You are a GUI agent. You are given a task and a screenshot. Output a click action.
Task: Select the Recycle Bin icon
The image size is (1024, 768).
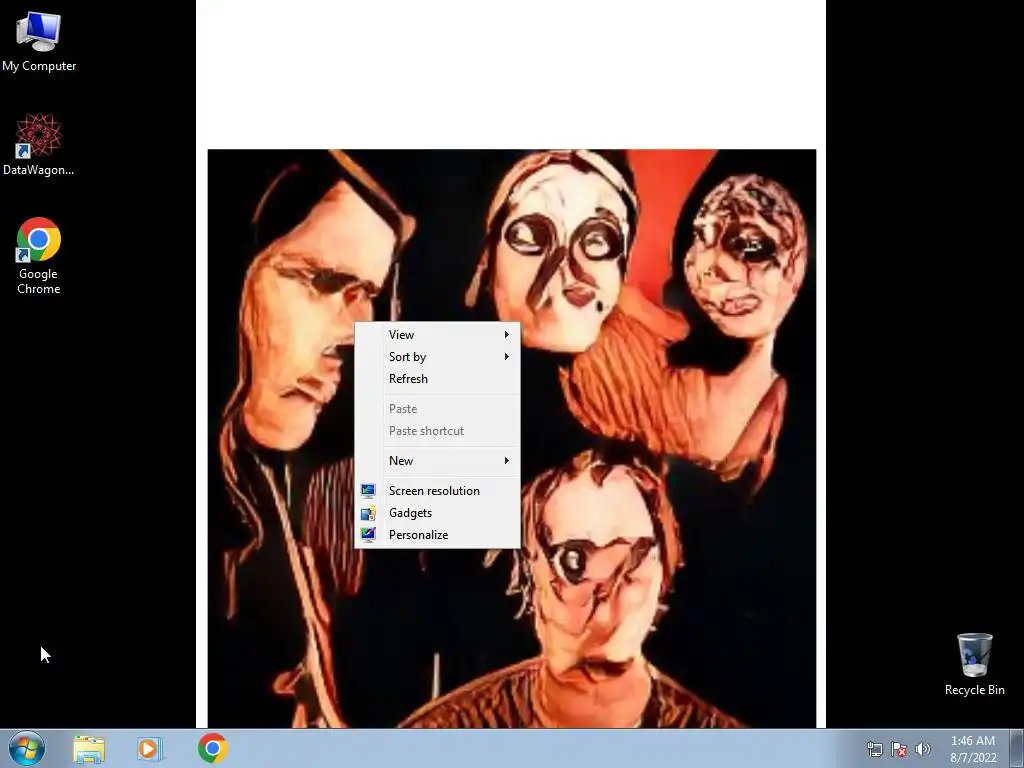[974, 664]
